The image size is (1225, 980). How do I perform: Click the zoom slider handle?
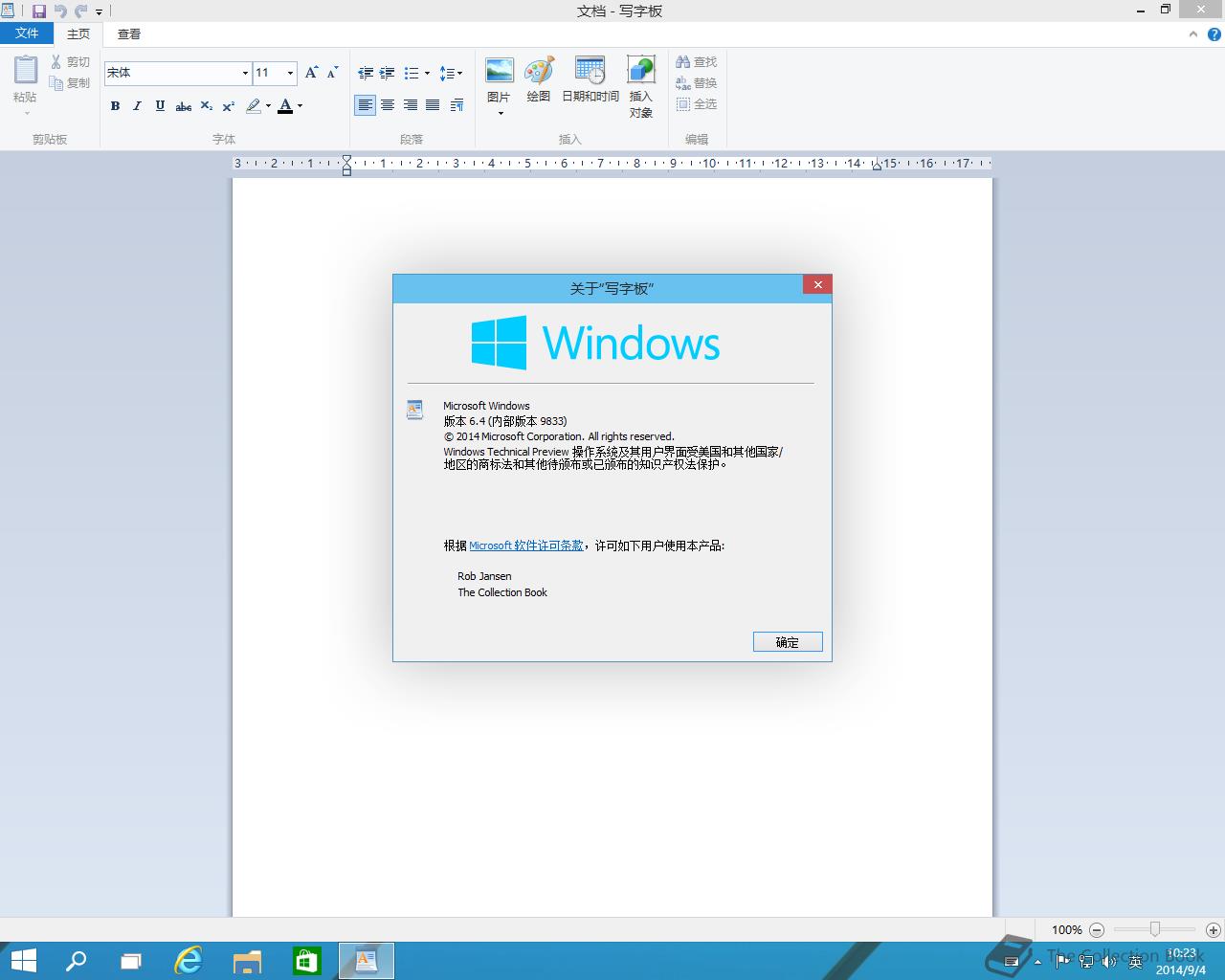click(x=1155, y=929)
